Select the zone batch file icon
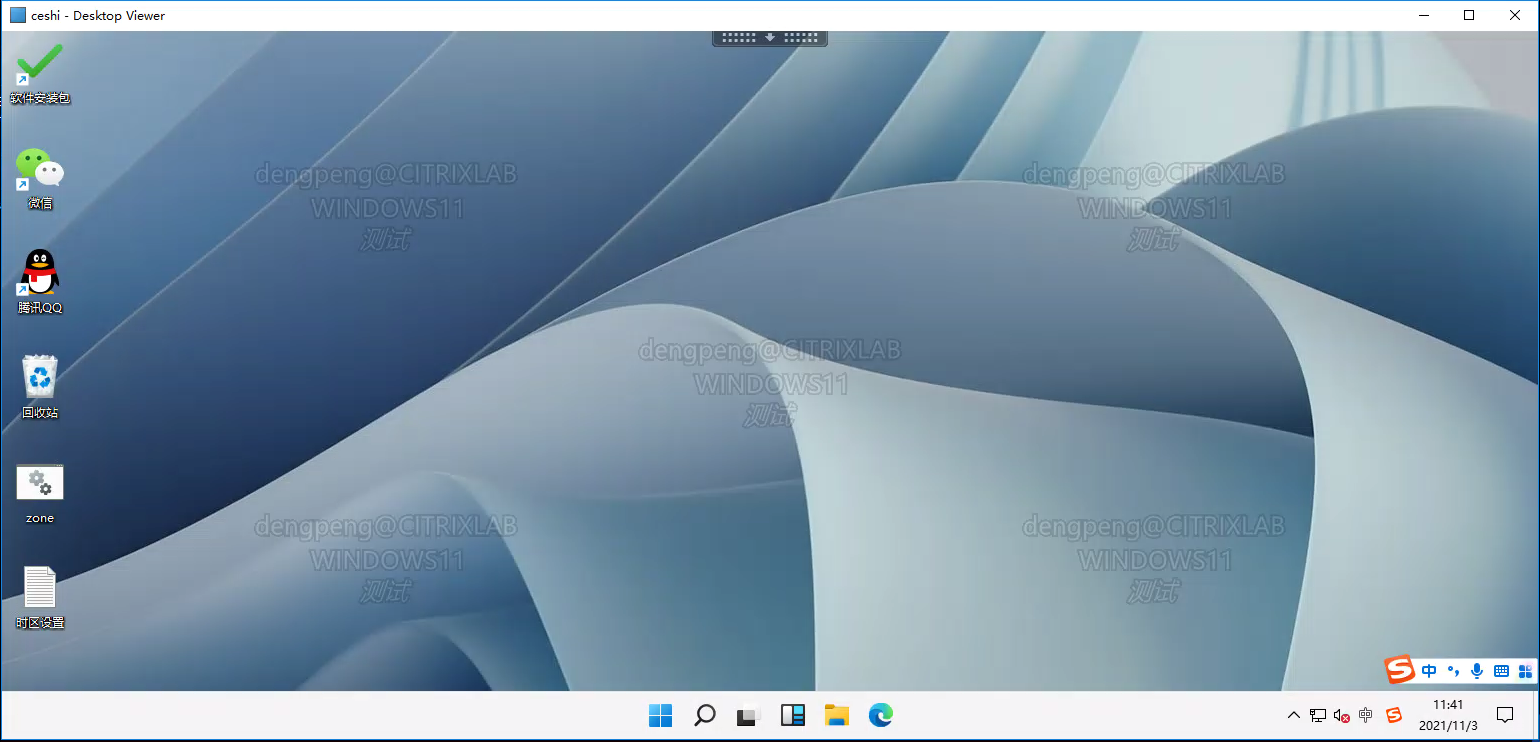1540x742 pixels. pyautogui.click(x=40, y=493)
